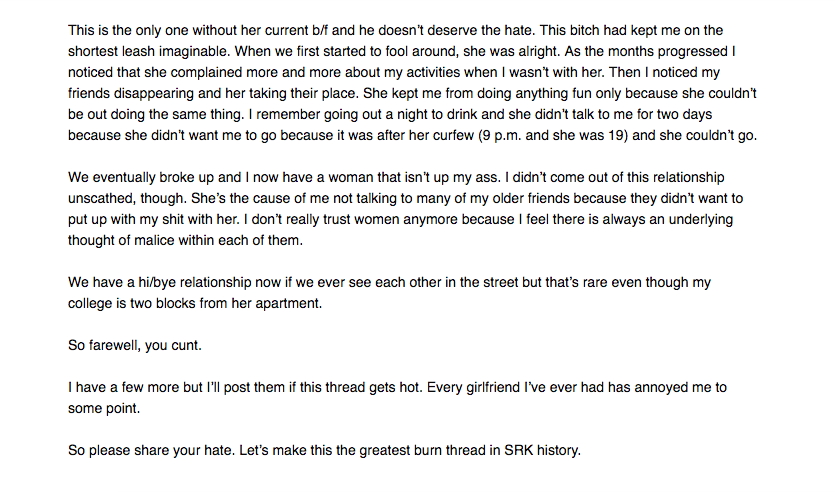835x492 pixels.
Task: Click the paragraph starting "We have a hi/bye relationship"
Action: coord(389,293)
